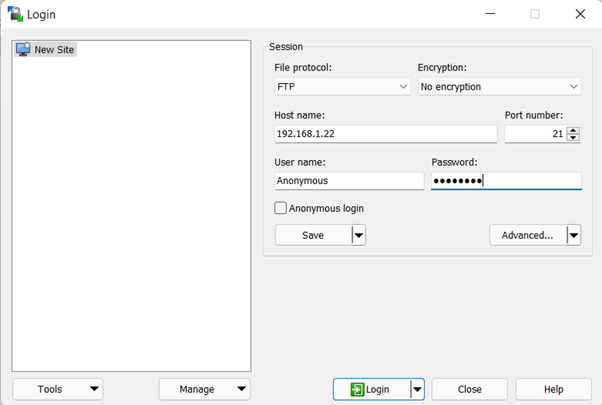The width and height of the screenshot is (602, 405).
Task: Minimize the Login window
Action: [x=490, y=14]
